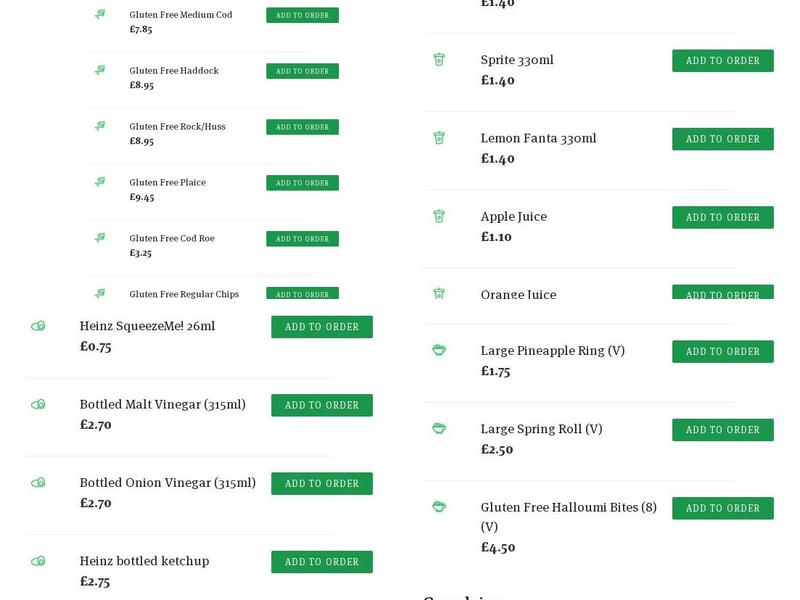
Task: Click the drink cup icon beside Sprite 330ml
Action: point(438,60)
